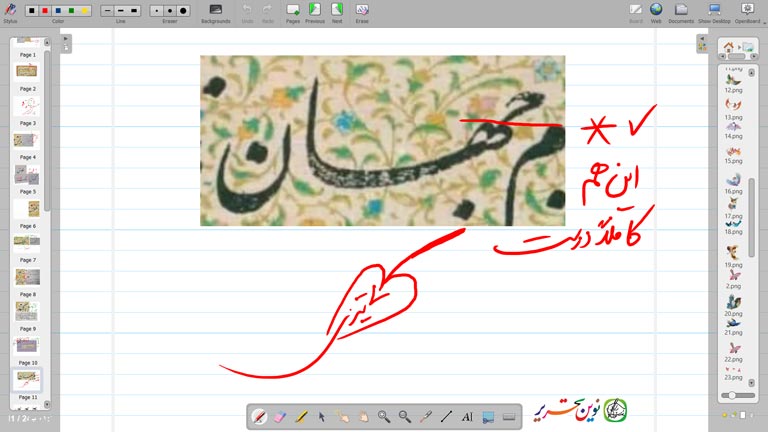Click the Show Desktop button
The image size is (768, 432).
pyautogui.click(x=713, y=11)
